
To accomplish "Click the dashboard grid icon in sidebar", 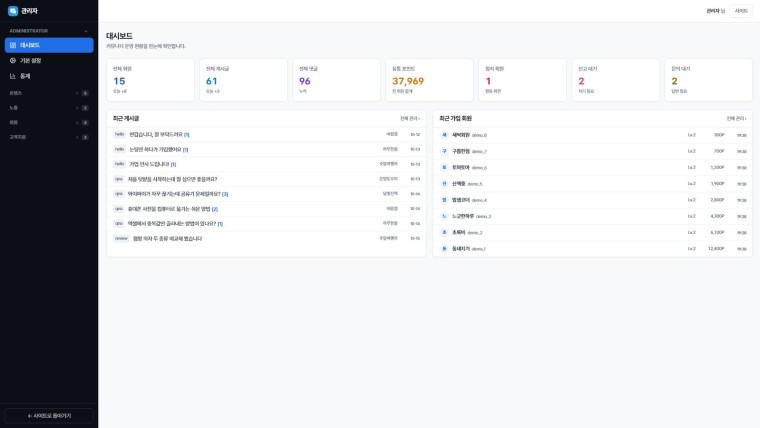I will click(x=13, y=45).
